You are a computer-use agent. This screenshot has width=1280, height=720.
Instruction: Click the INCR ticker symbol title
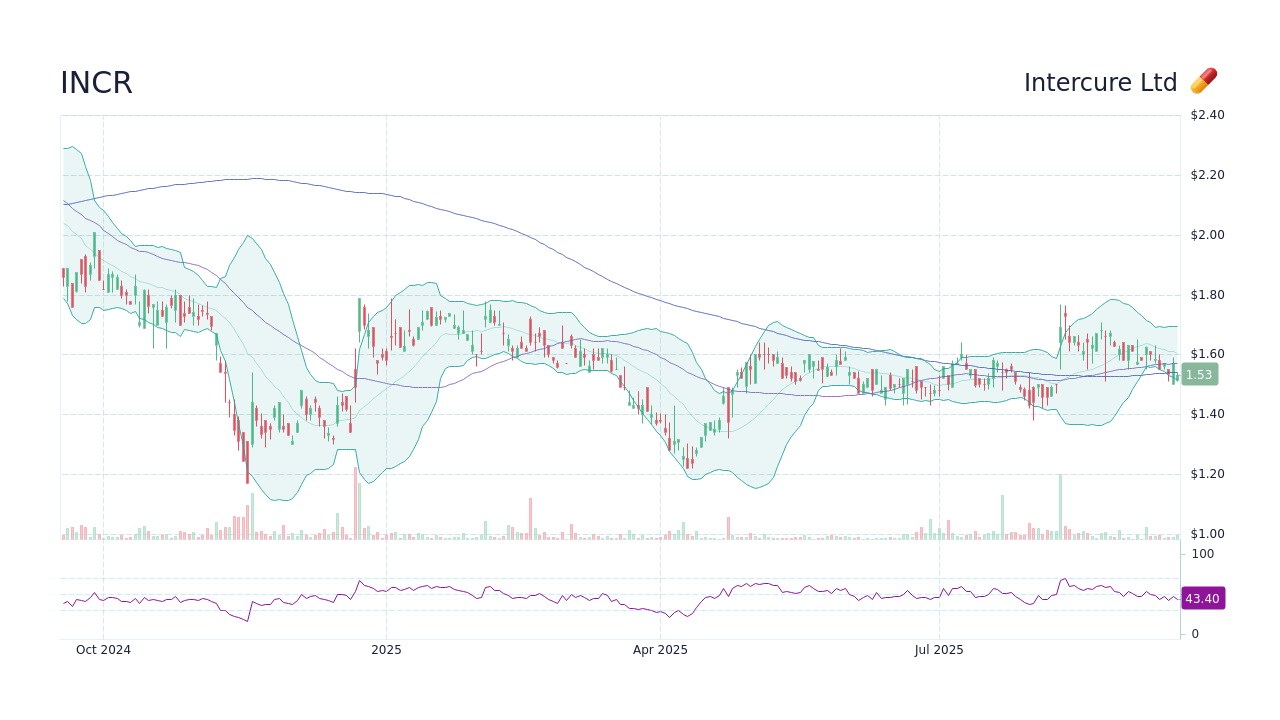[x=96, y=83]
